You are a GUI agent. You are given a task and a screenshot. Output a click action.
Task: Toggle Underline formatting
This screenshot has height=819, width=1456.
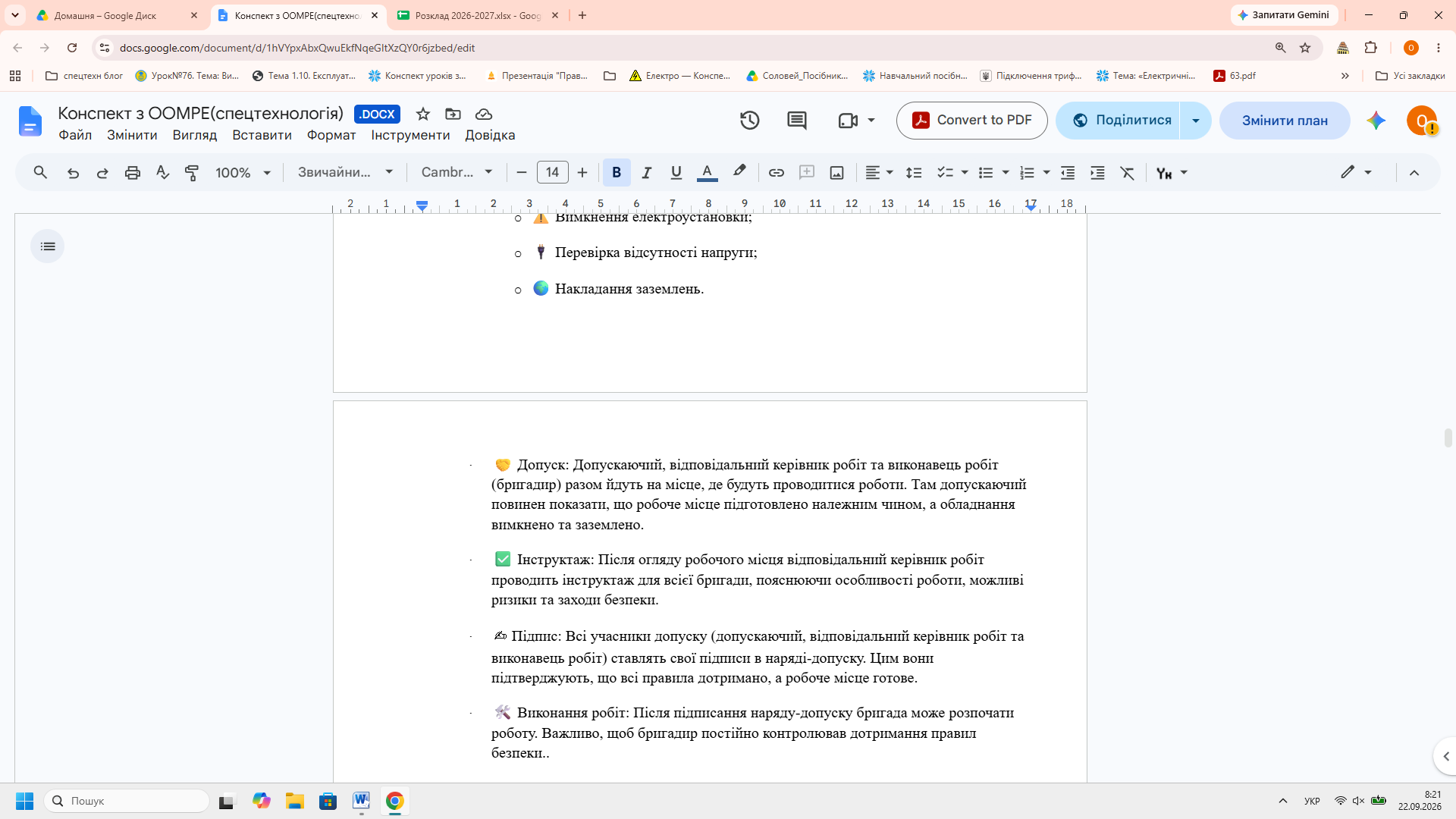tap(676, 173)
